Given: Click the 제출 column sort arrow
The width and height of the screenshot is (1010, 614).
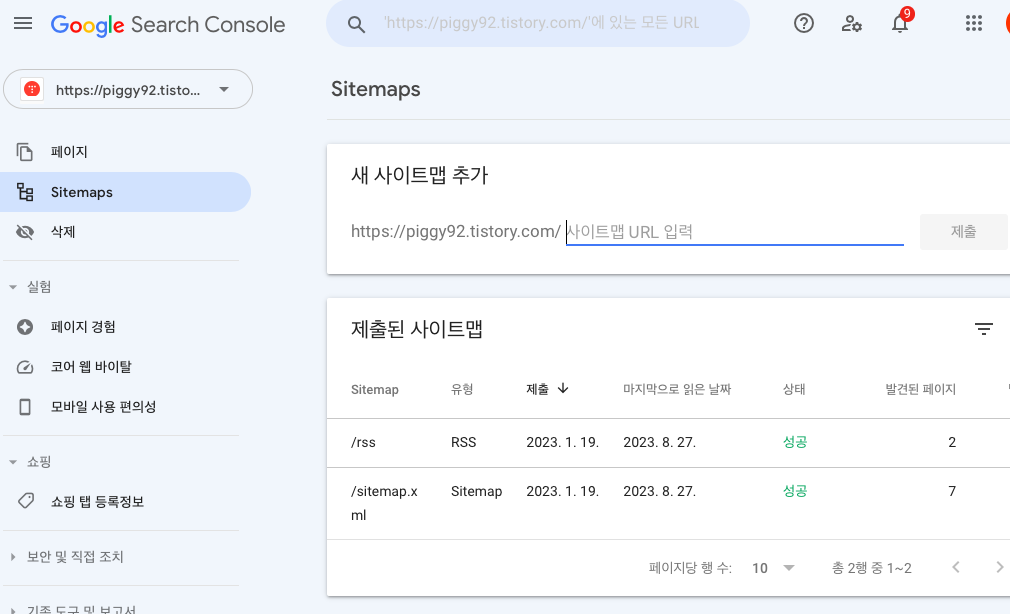Looking at the screenshot, I should pos(563,389).
